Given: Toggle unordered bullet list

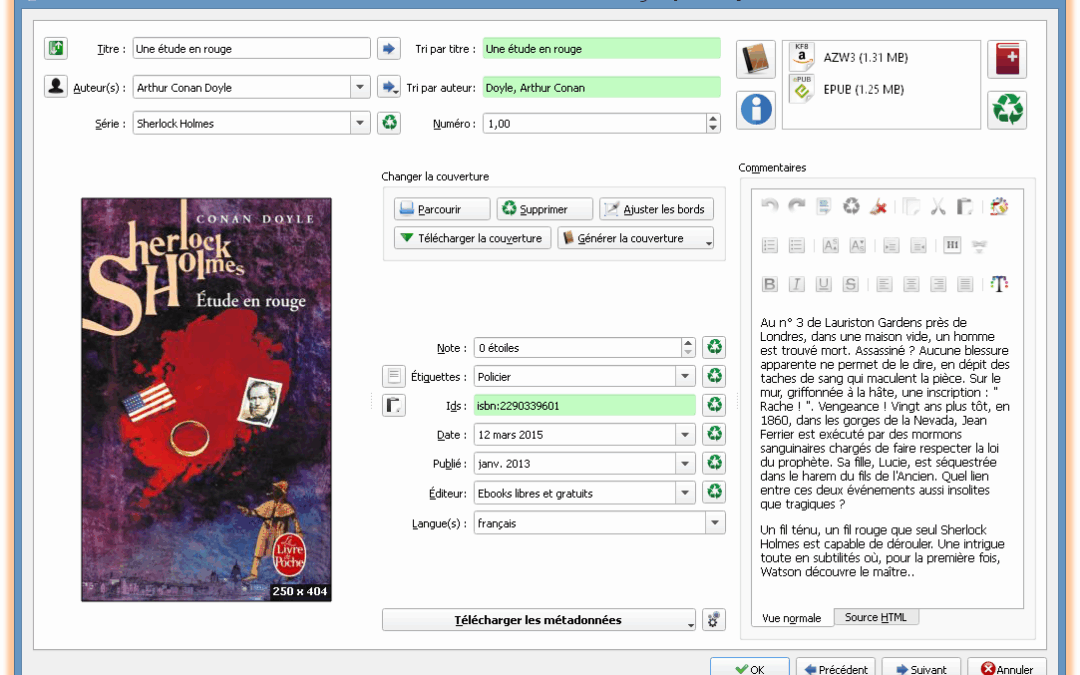Looking at the screenshot, I should click(796, 245).
